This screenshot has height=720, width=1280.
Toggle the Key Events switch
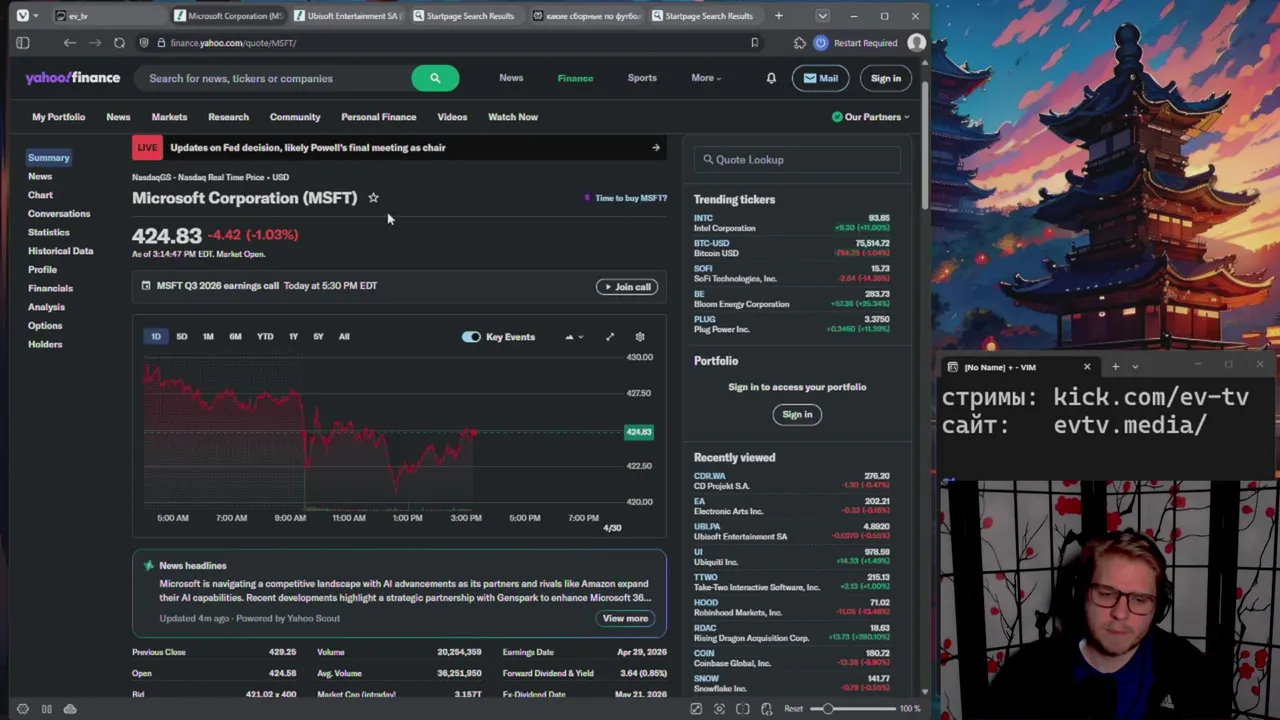pos(471,337)
